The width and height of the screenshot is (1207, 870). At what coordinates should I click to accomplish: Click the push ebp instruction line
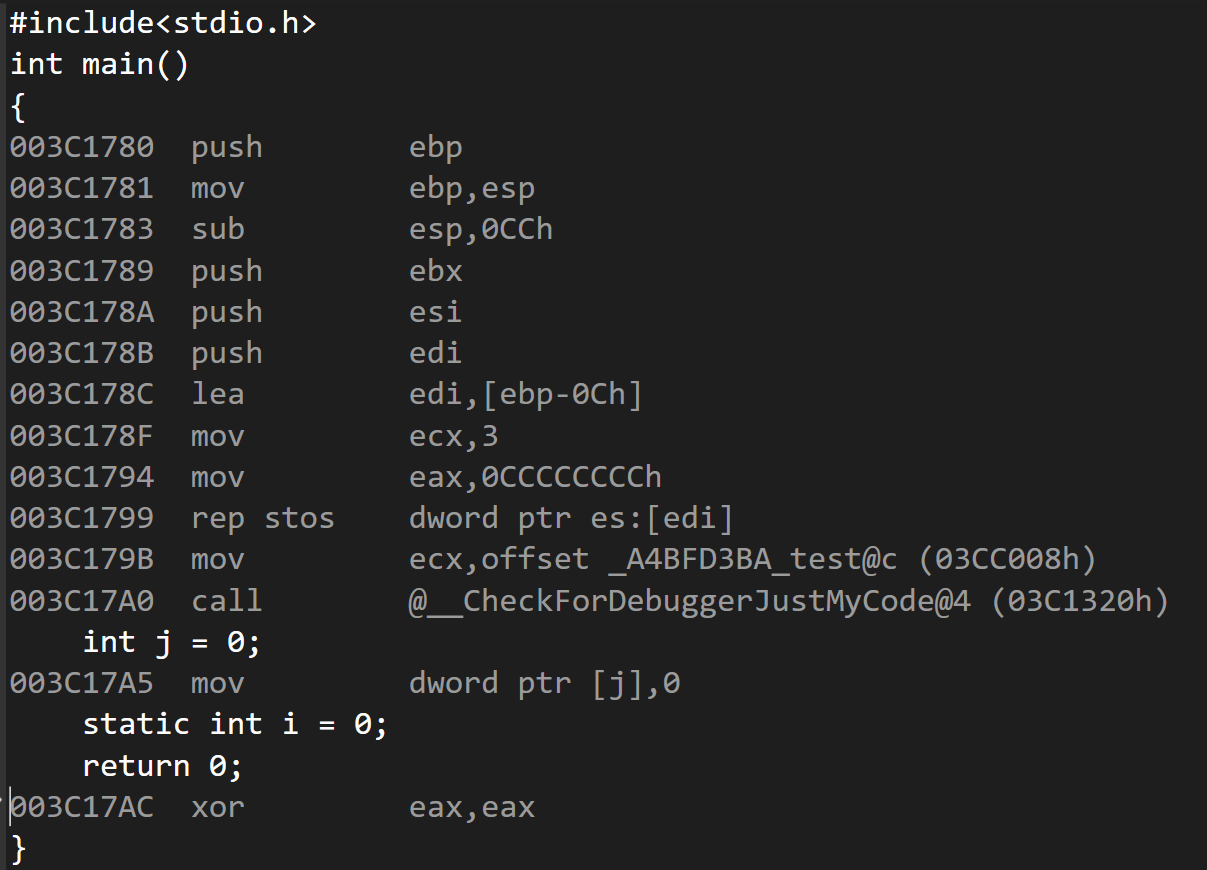236,147
